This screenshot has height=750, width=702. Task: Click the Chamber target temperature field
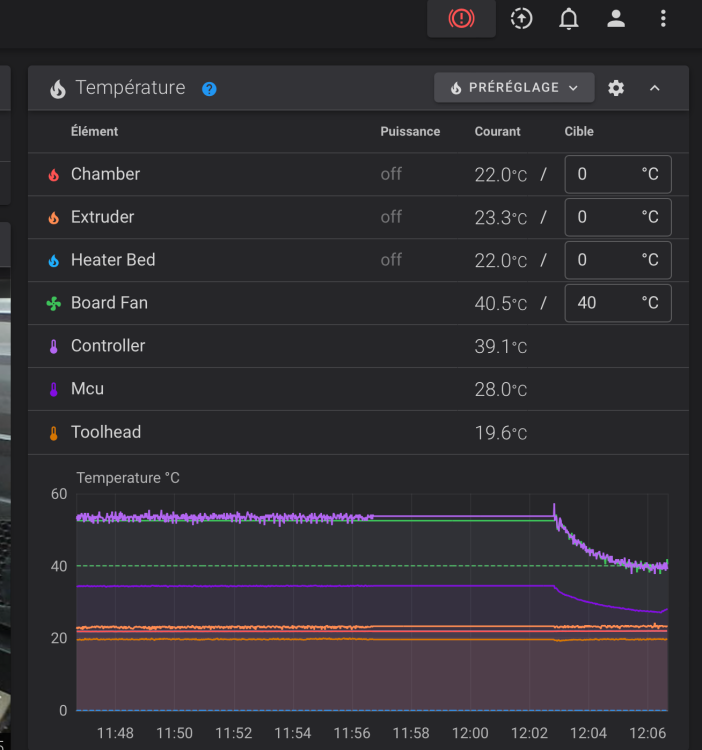606,174
